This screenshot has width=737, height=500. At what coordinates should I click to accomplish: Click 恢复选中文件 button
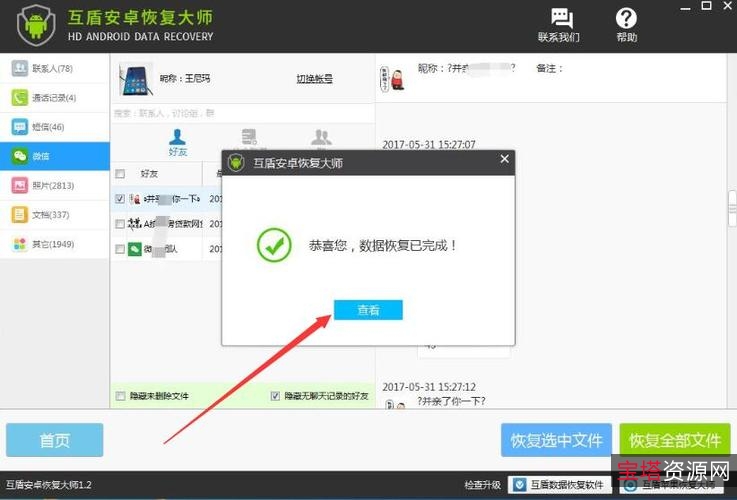point(557,440)
